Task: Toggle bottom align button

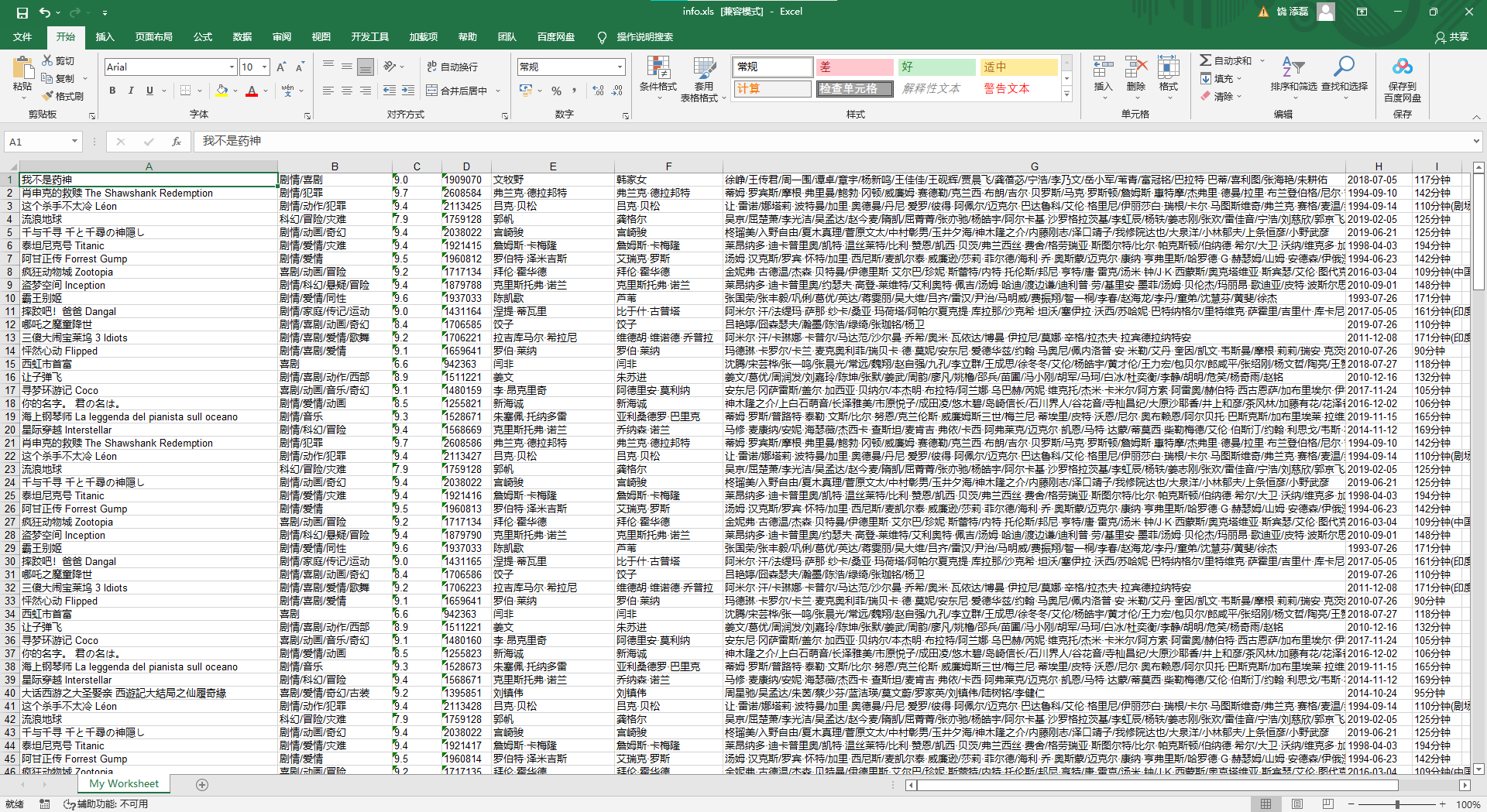Action: [x=366, y=67]
